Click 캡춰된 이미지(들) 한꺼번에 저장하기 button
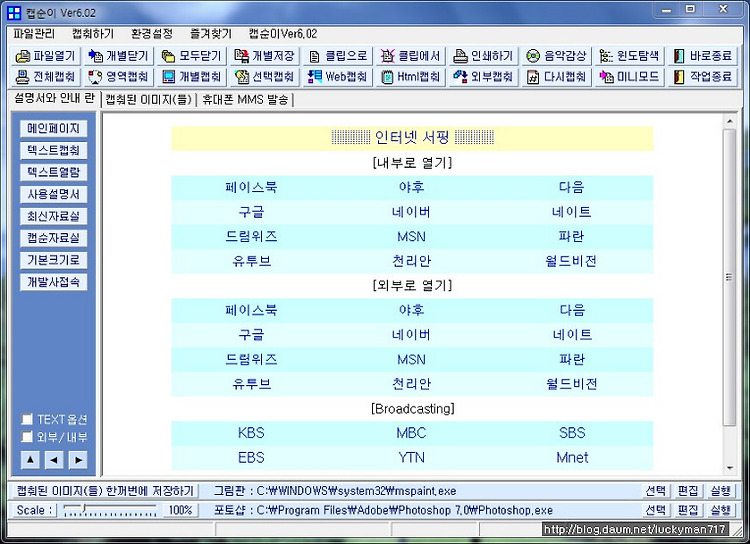Image resolution: width=750 pixels, height=544 pixels. pyautogui.click(x=105, y=491)
